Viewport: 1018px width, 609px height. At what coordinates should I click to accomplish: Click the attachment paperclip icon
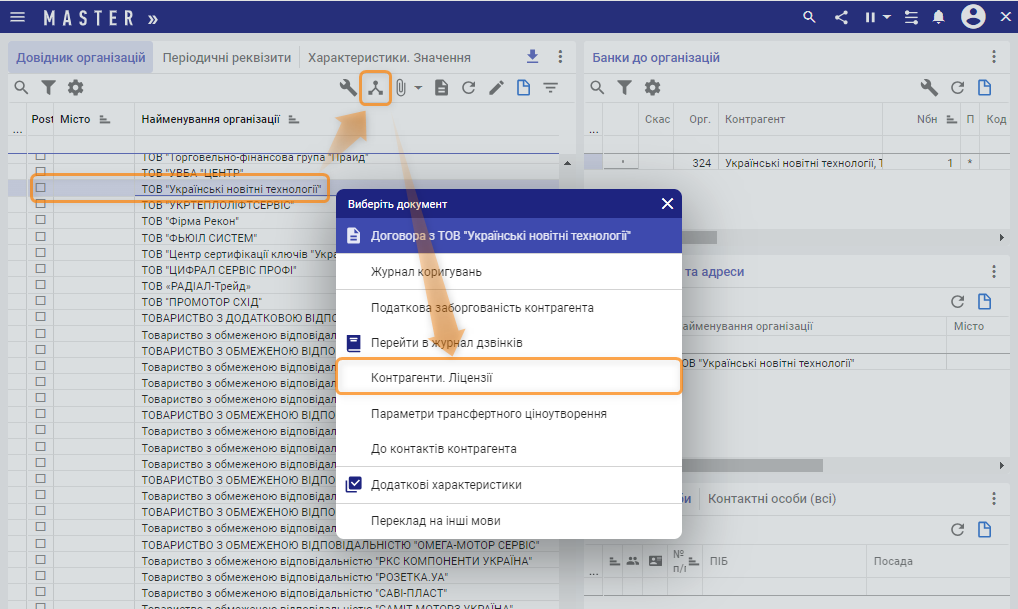tap(400, 88)
